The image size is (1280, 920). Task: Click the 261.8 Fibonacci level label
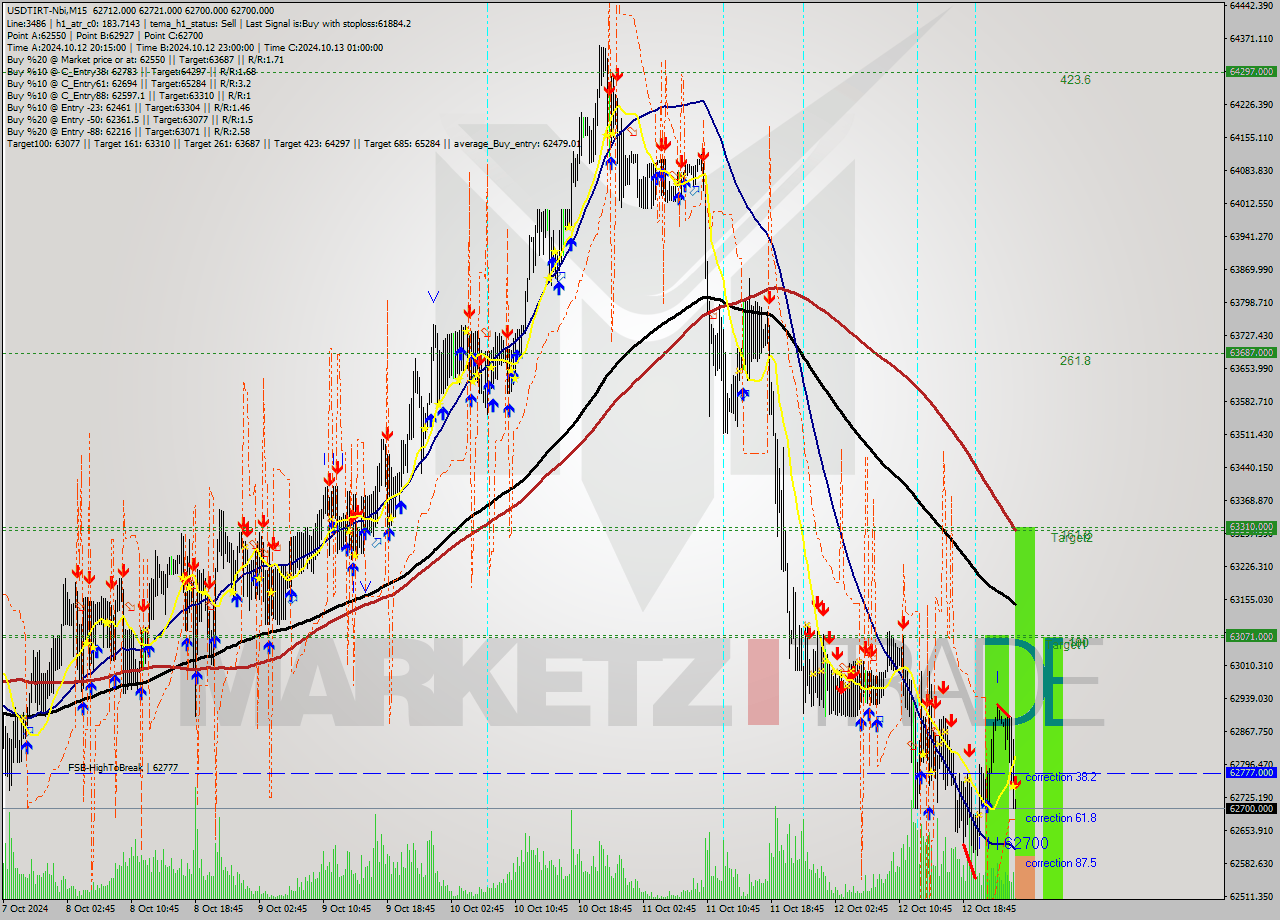tap(1075, 361)
